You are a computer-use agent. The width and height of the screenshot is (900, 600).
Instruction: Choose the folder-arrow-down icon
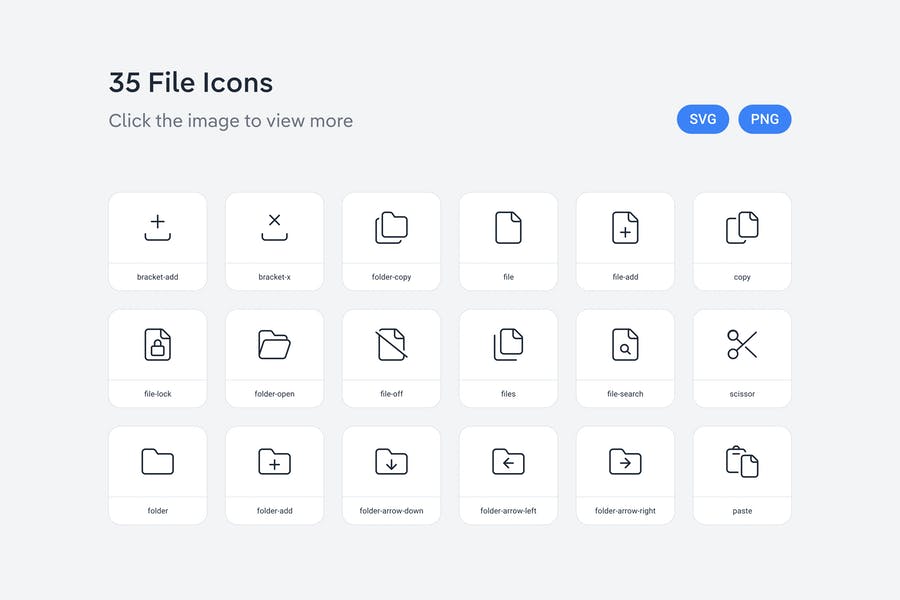[391, 461]
